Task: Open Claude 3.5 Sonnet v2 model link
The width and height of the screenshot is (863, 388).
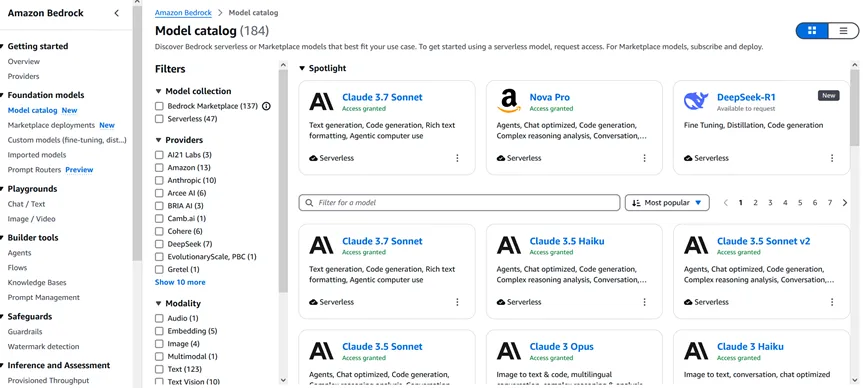Action: (763, 242)
